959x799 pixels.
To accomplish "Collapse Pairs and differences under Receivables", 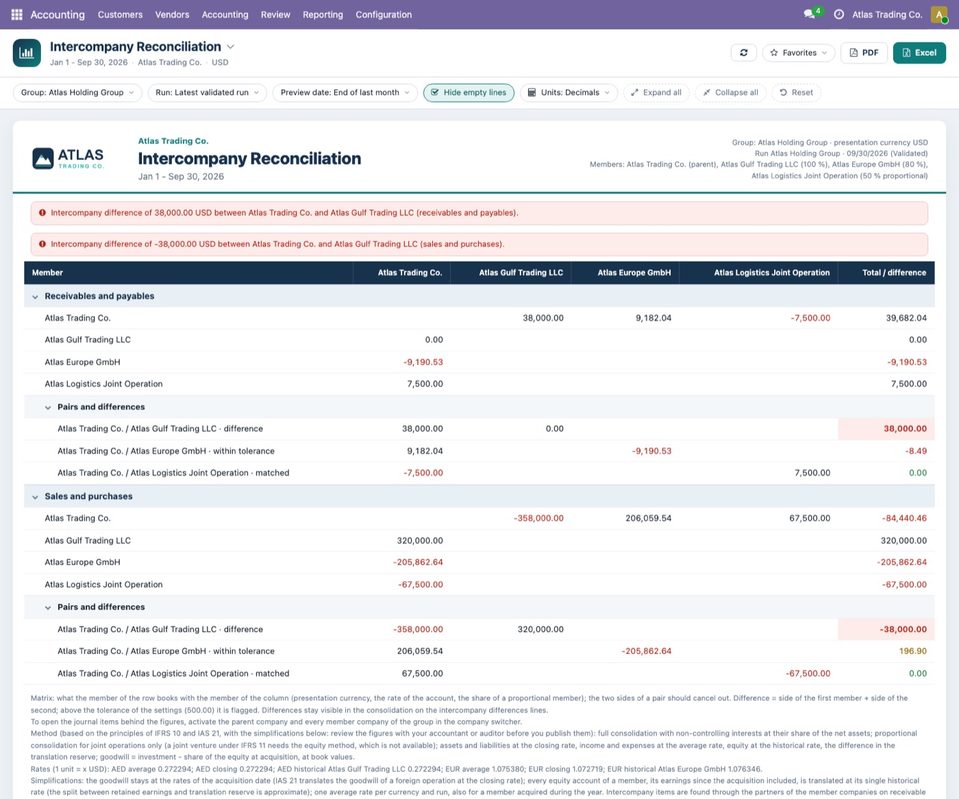I will (48, 407).
